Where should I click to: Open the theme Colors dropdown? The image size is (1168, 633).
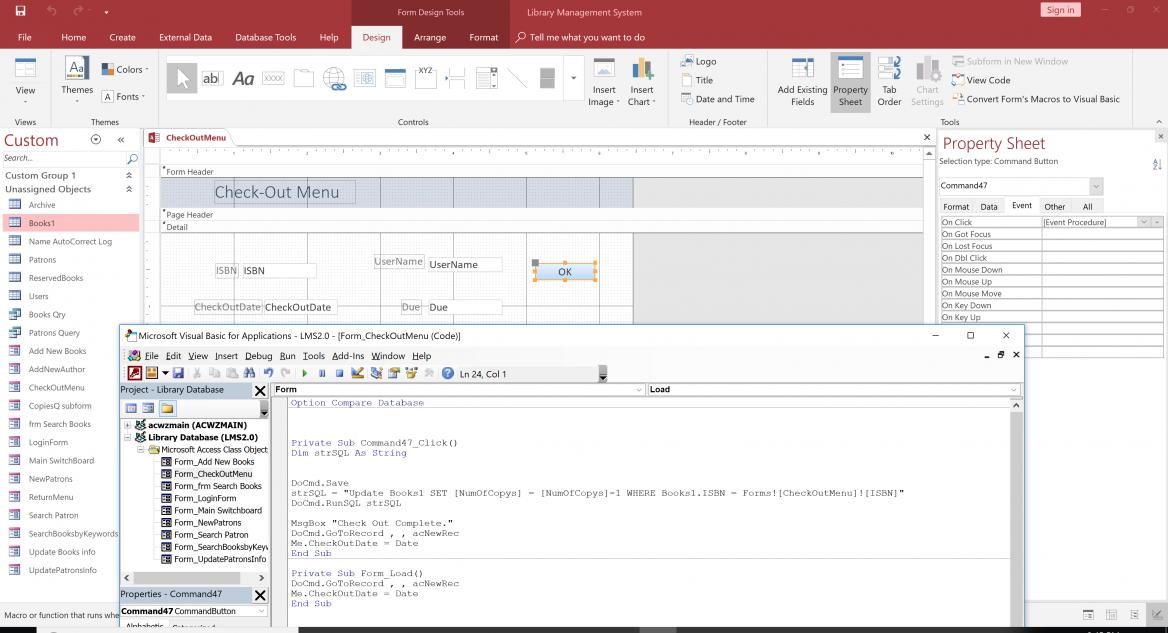pyautogui.click(x=125, y=69)
